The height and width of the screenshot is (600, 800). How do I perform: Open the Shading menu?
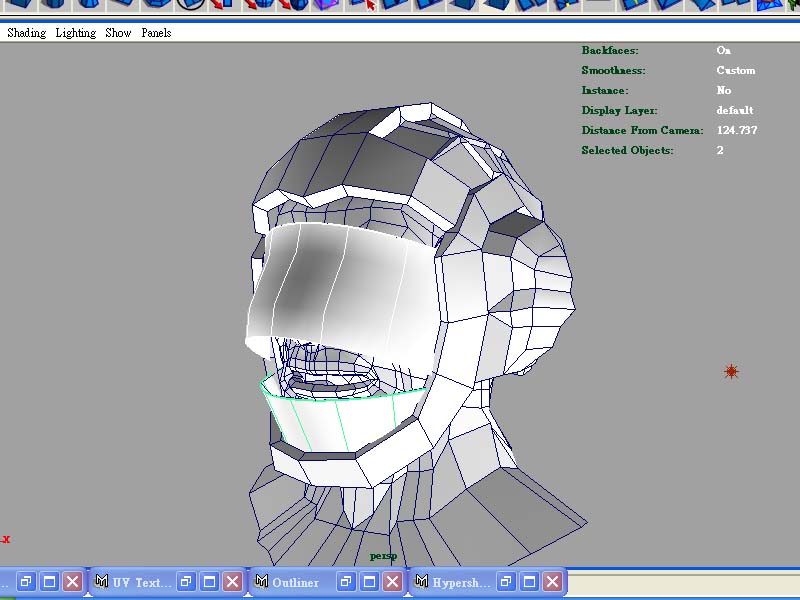click(27, 33)
